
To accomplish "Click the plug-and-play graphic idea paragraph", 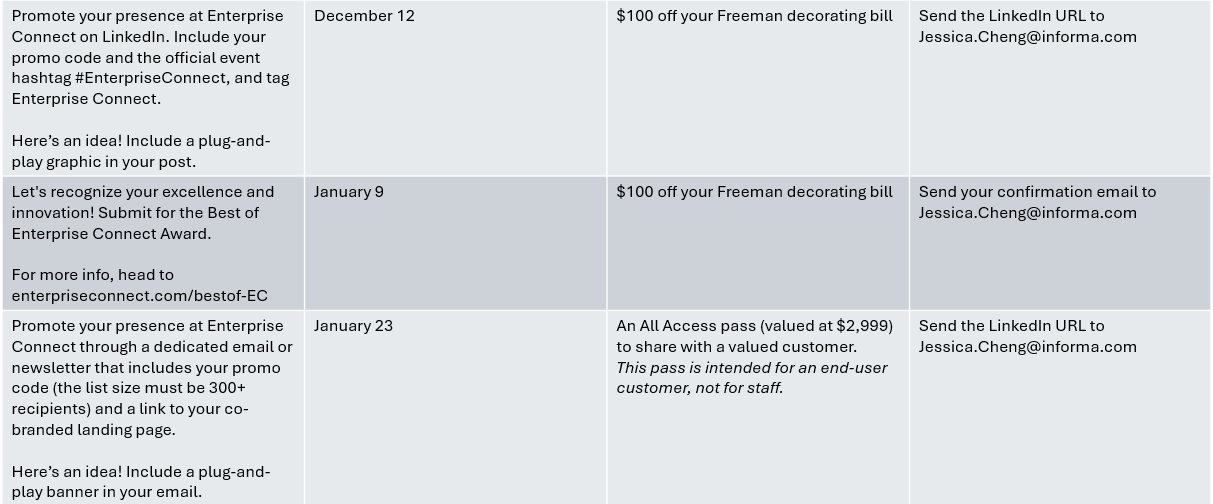I will [141, 151].
